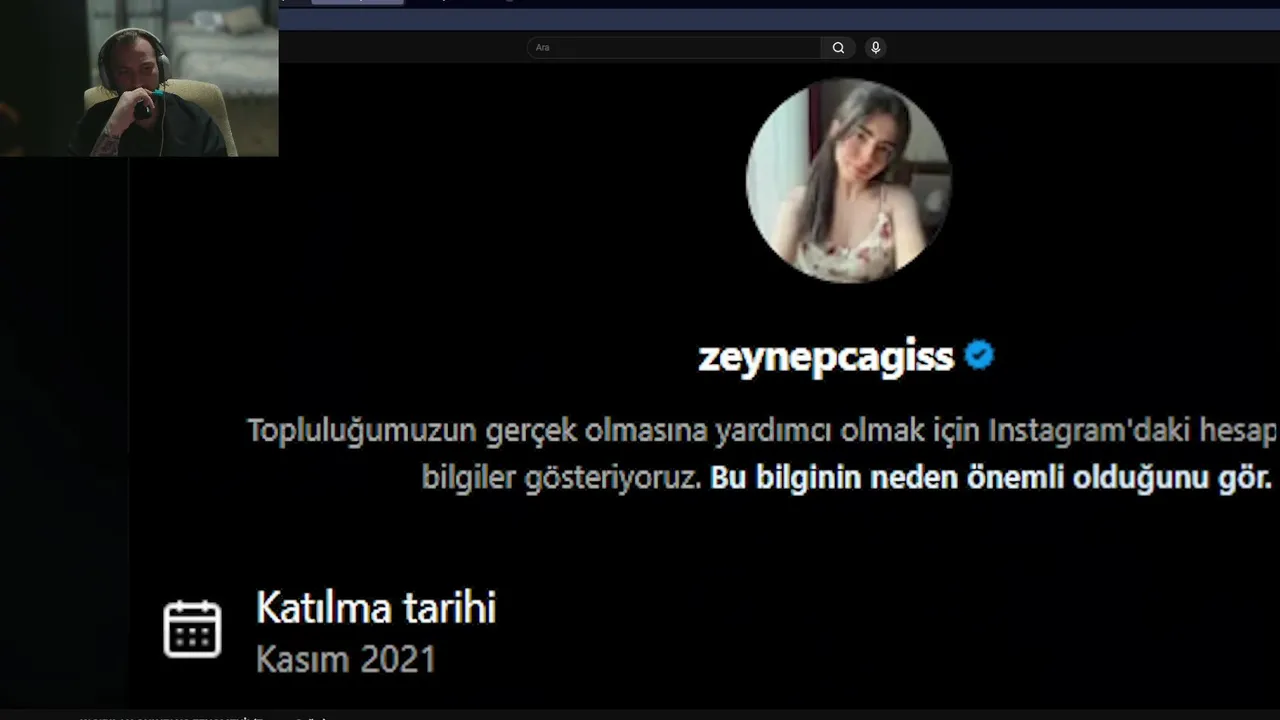Image resolution: width=1280 pixels, height=720 pixels.
Task: Click the blue bar beneath the browser tabs
Action: coord(779,19)
